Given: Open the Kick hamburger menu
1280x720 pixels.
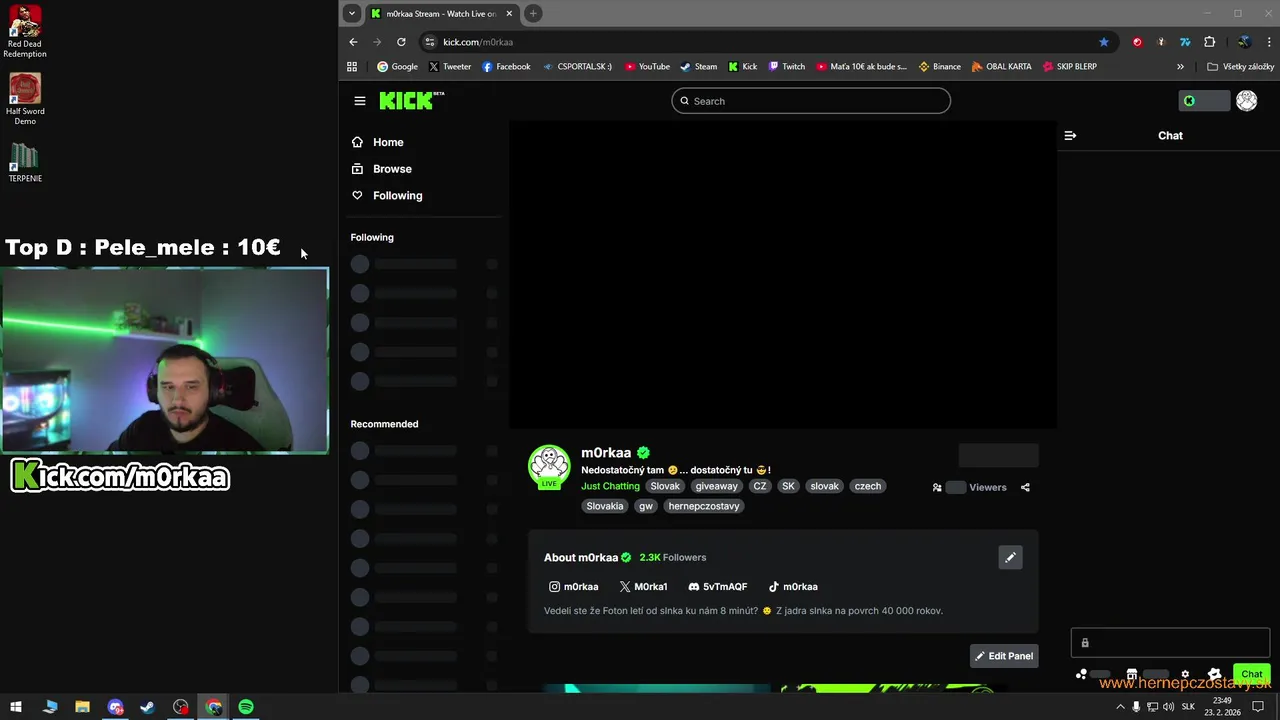Looking at the screenshot, I should 360,101.
